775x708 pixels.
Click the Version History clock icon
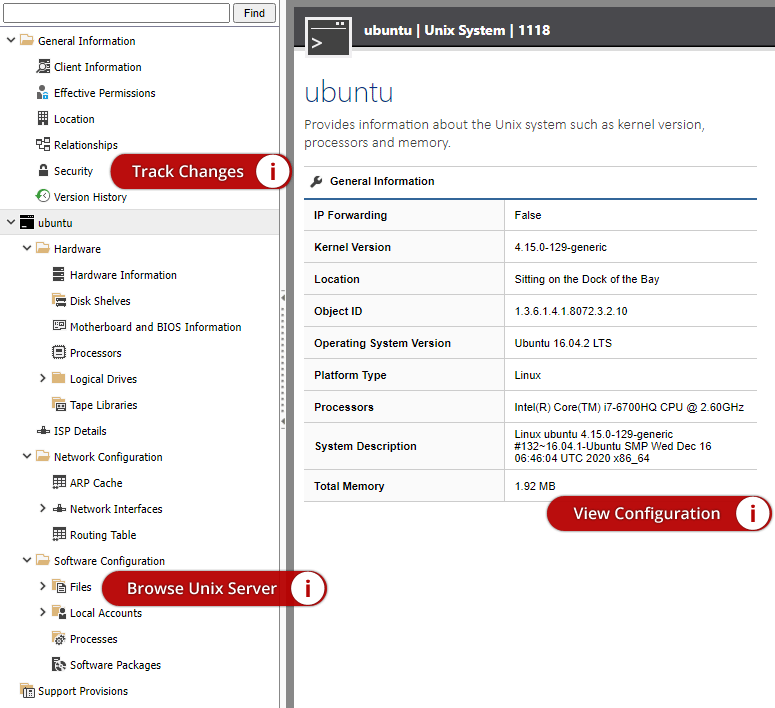pos(43,197)
